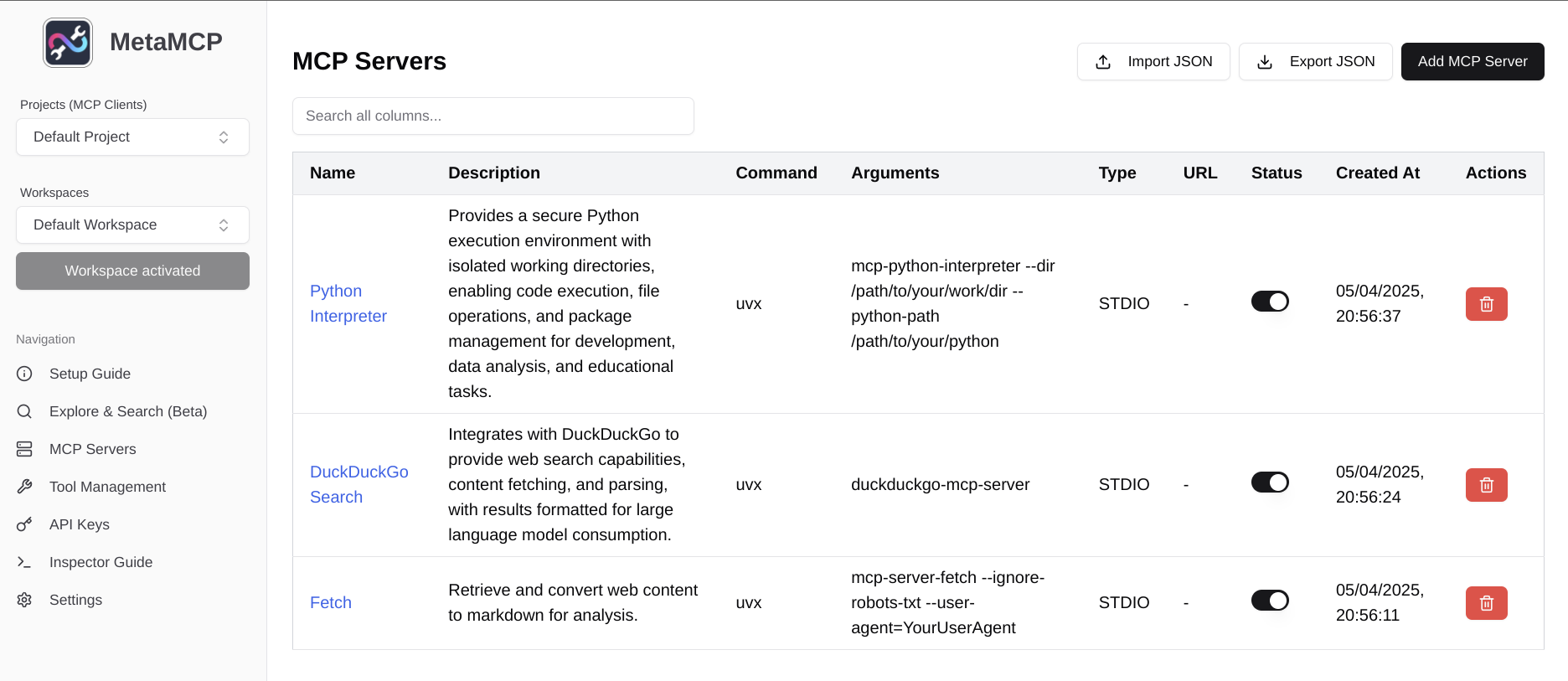
Task: Click the Inspector Guide terminal icon
Action: (24, 562)
